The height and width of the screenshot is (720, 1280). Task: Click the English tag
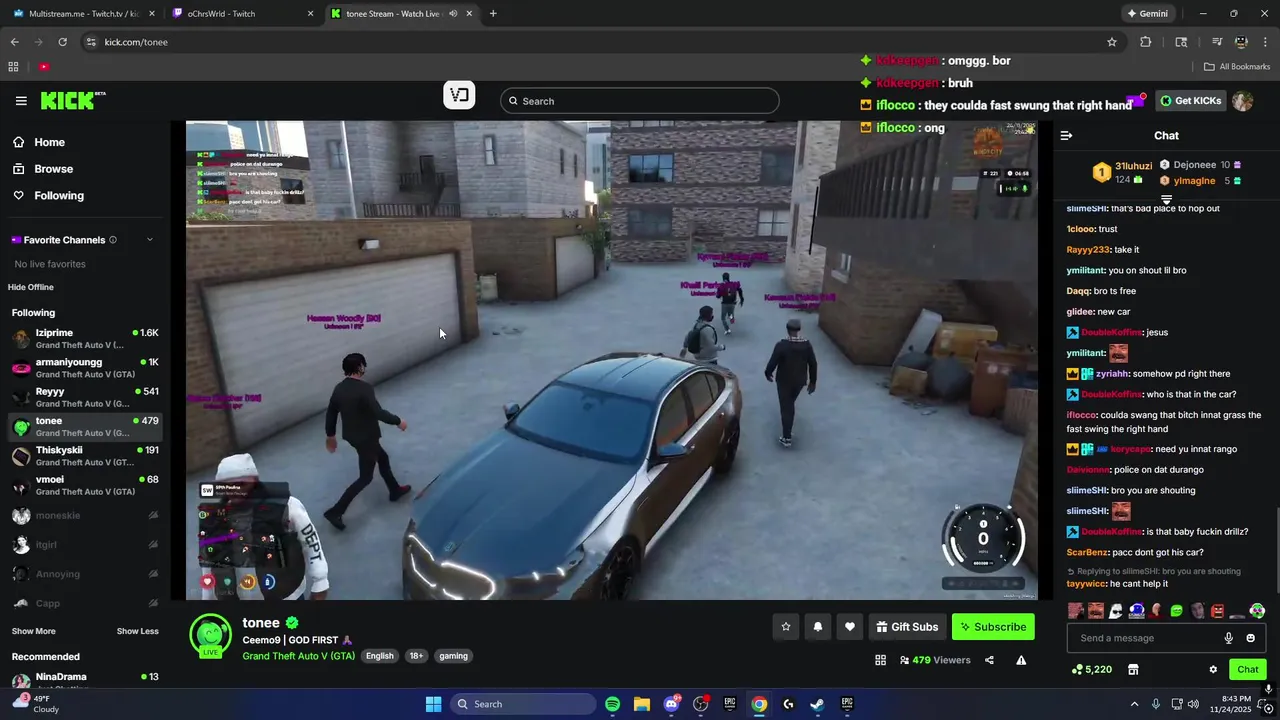coord(379,656)
